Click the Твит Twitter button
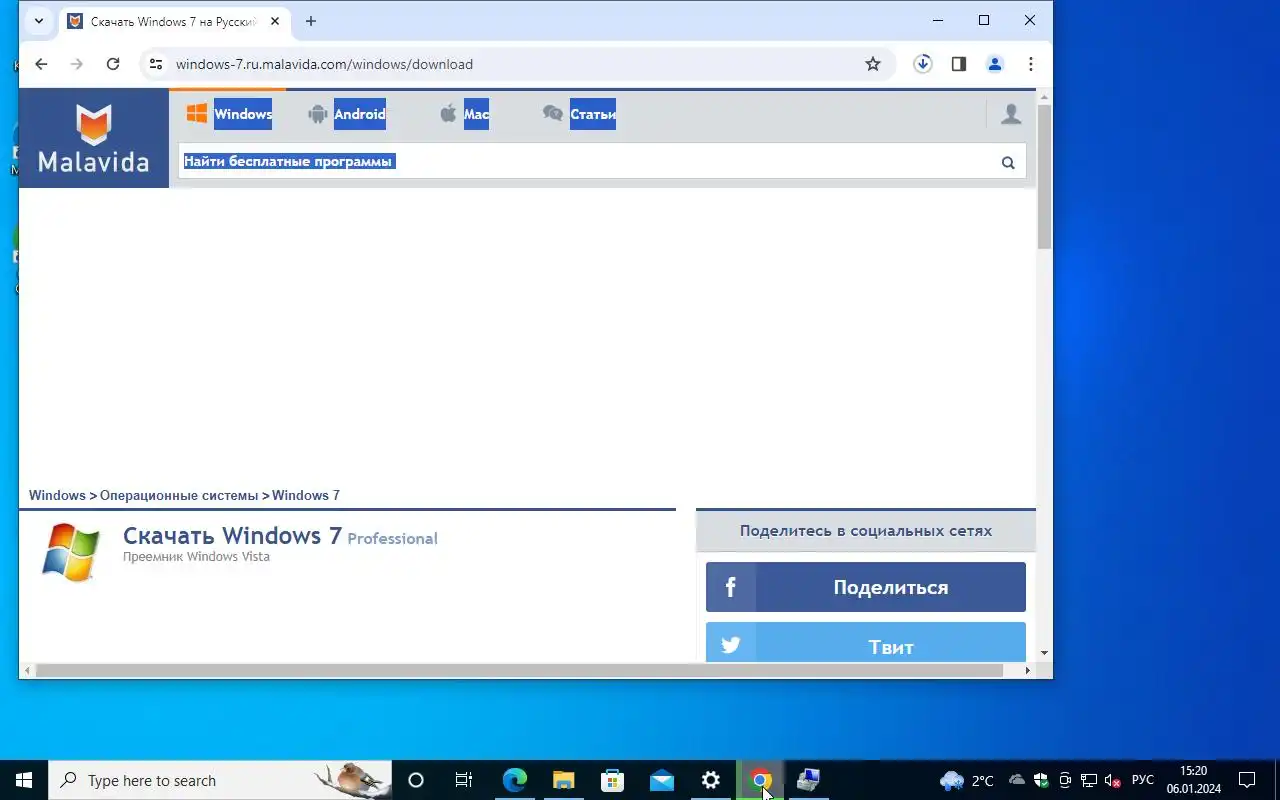The image size is (1280, 800). coord(866,643)
